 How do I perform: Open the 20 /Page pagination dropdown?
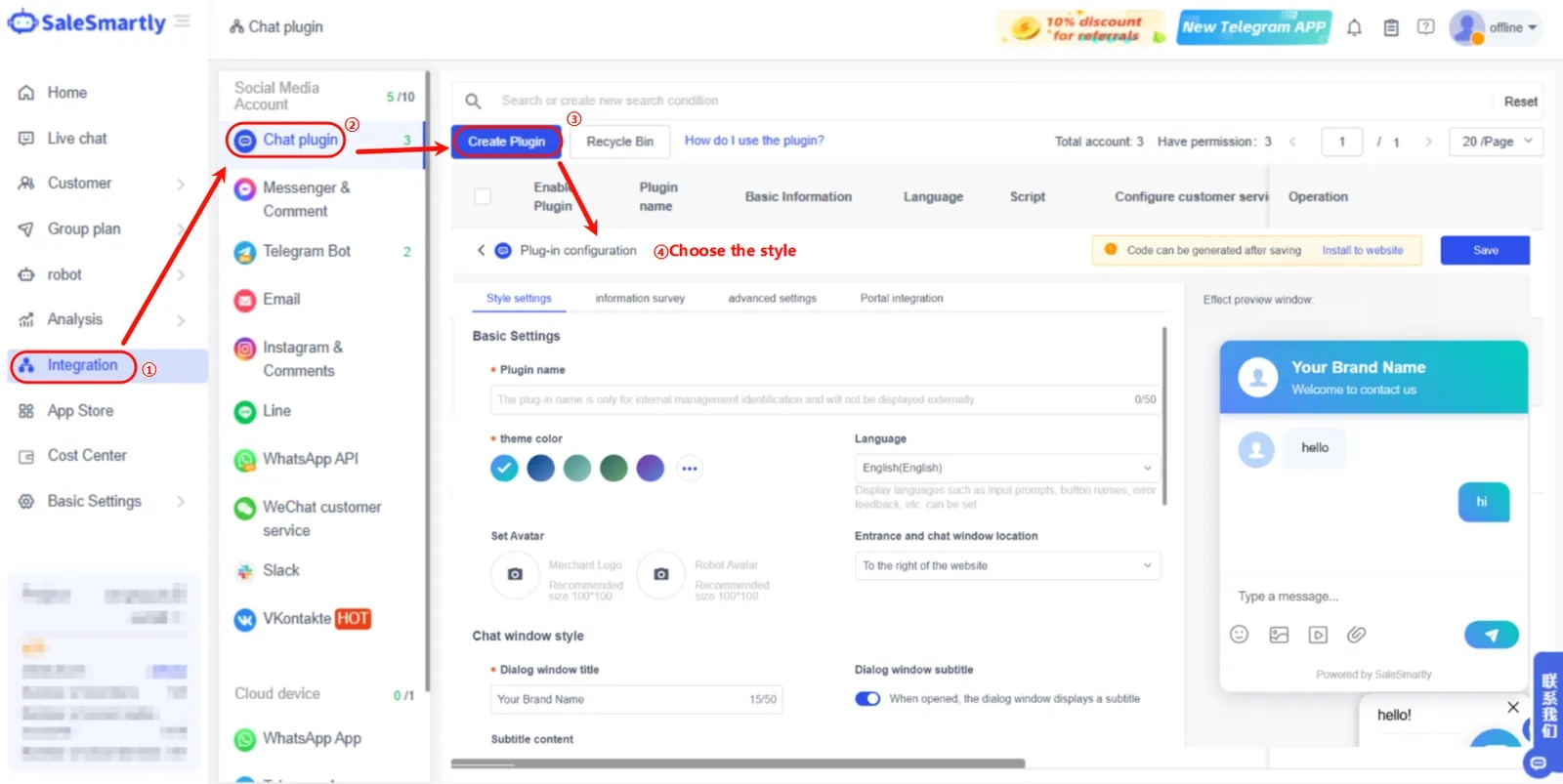click(1496, 142)
